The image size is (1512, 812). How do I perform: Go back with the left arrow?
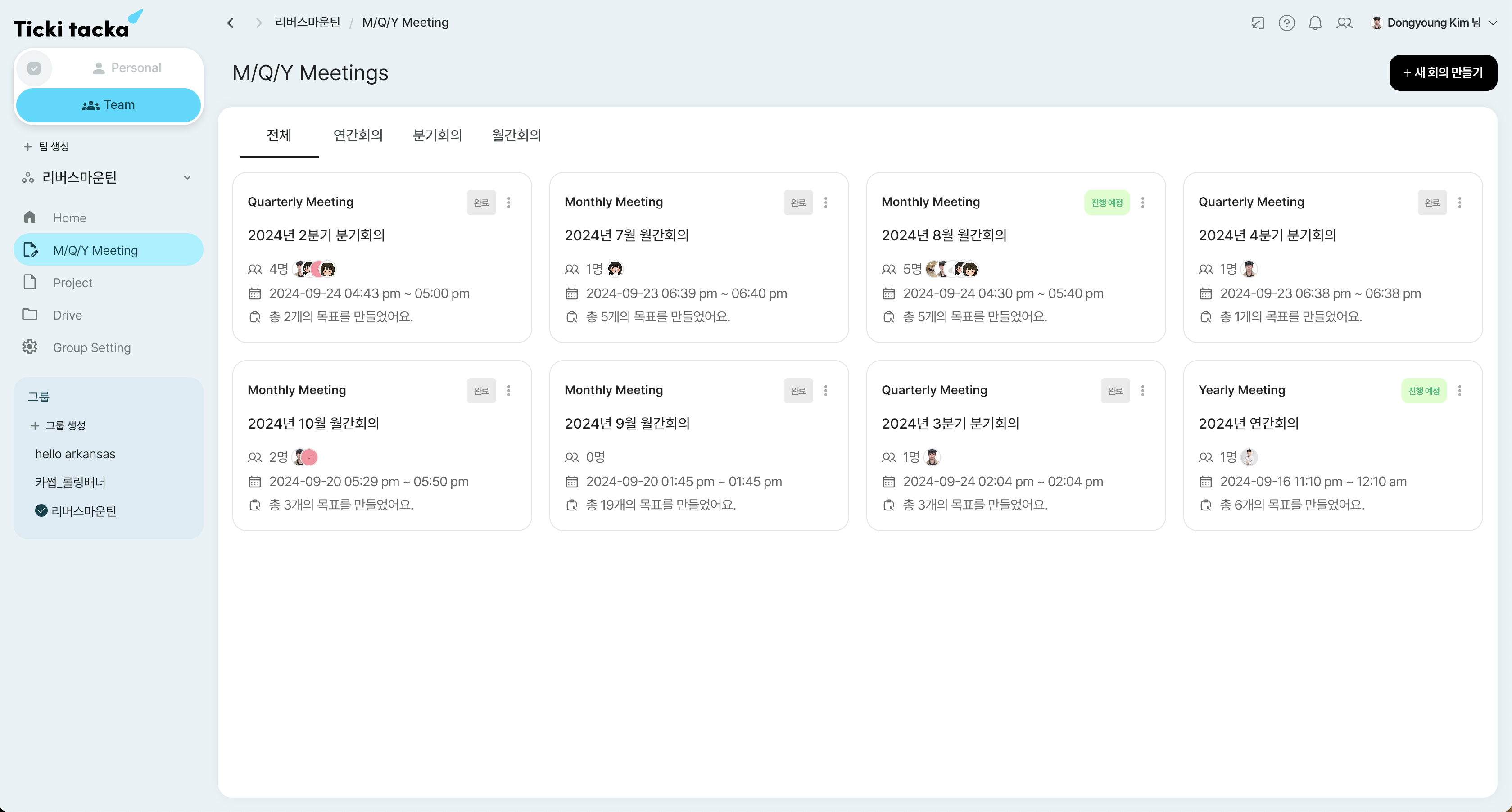(x=231, y=23)
